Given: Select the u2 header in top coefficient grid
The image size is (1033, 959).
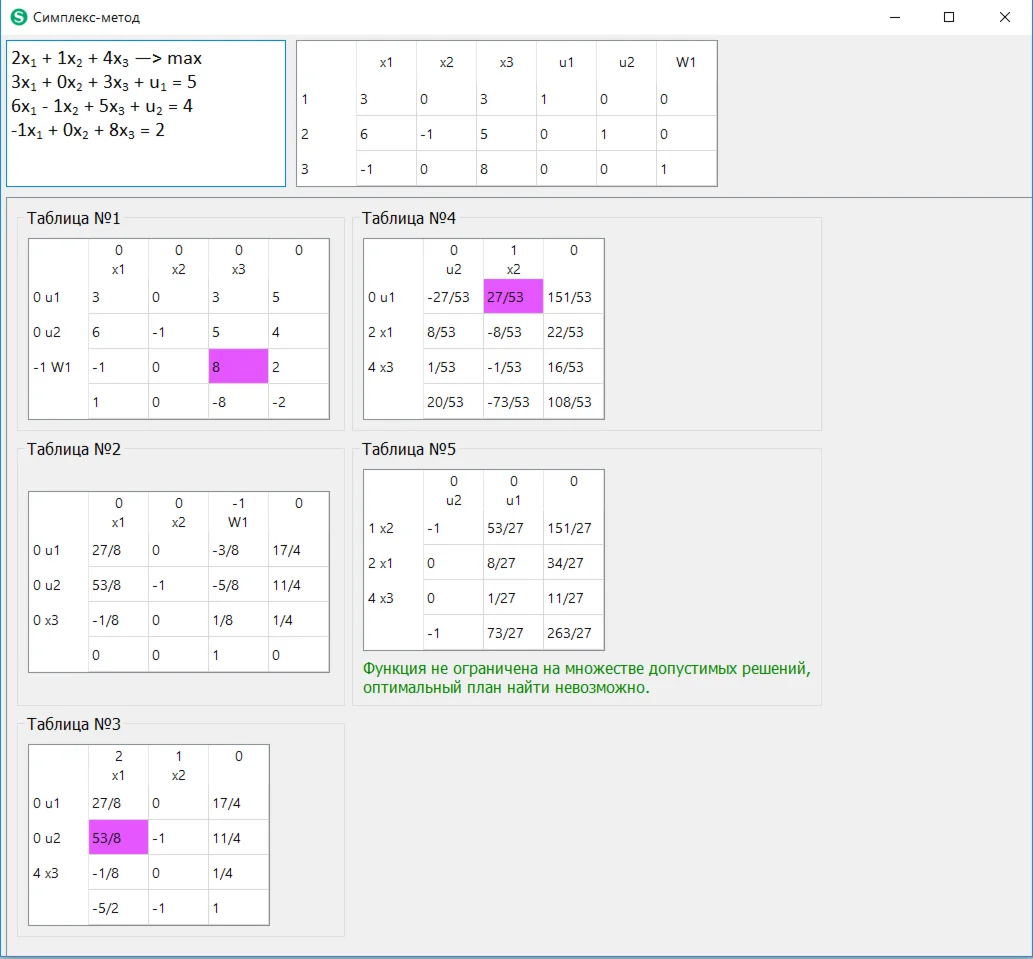Looking at the screenshot, I should coord(626,62).
